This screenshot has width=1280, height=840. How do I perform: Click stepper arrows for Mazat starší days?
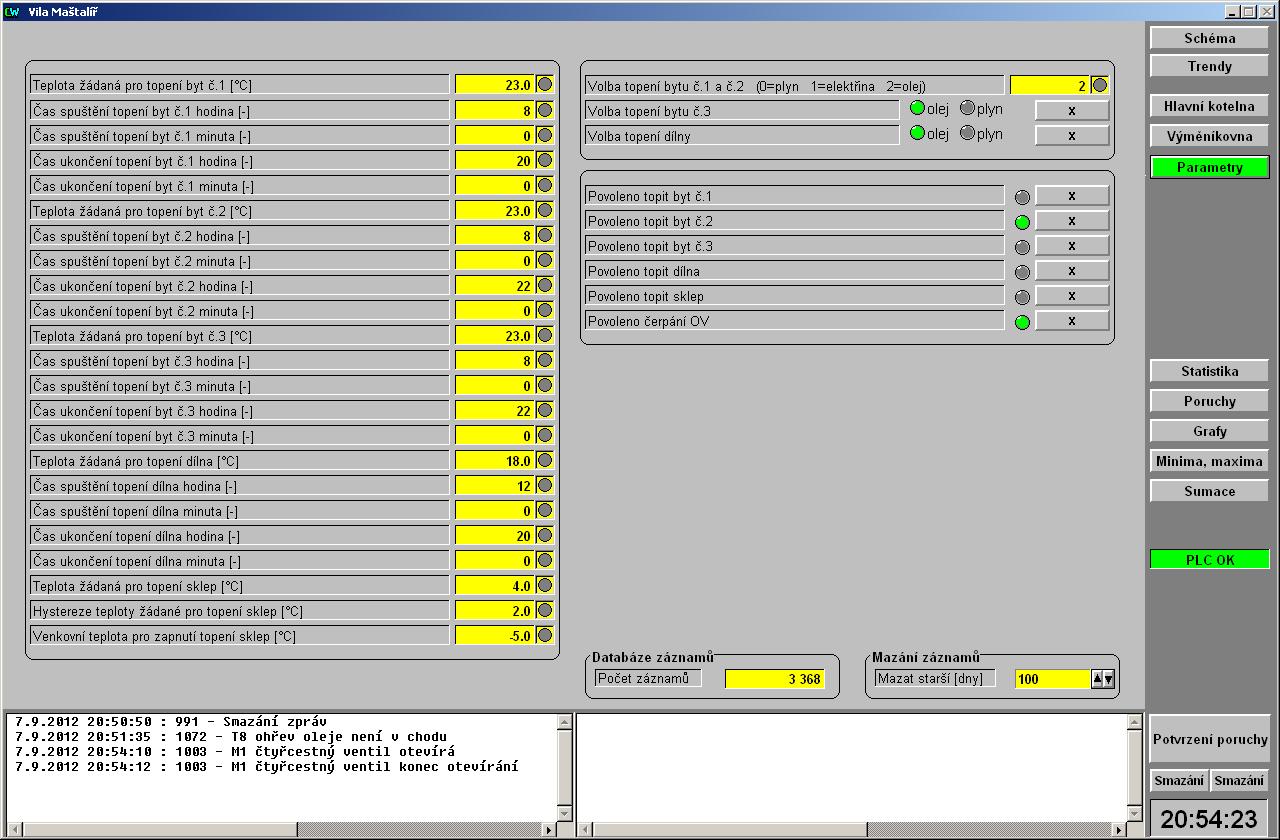click(x=1102, y=679)
